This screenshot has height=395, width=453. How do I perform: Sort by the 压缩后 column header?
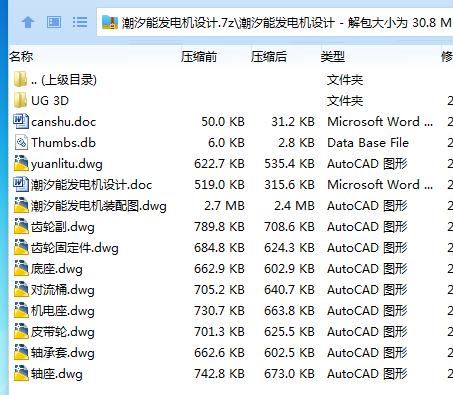pos(286,57)
